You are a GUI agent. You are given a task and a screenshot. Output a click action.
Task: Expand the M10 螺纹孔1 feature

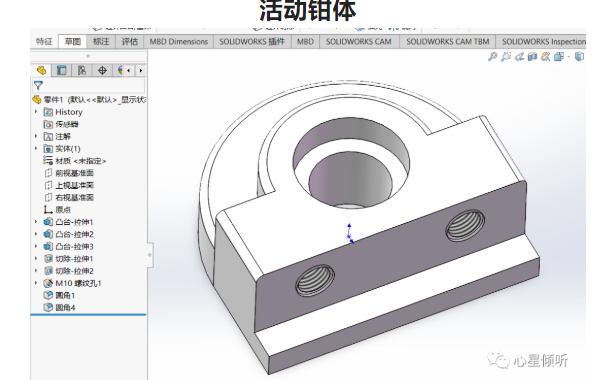[36, 283]
